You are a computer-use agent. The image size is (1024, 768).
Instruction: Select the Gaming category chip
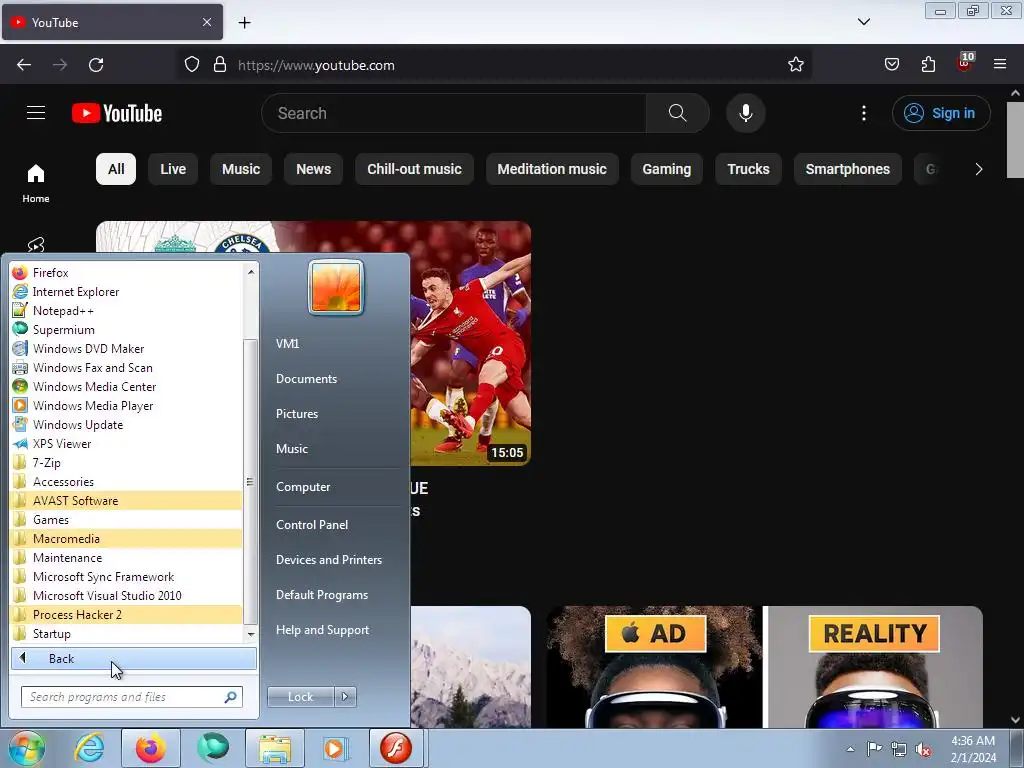(x=666, y=169)
